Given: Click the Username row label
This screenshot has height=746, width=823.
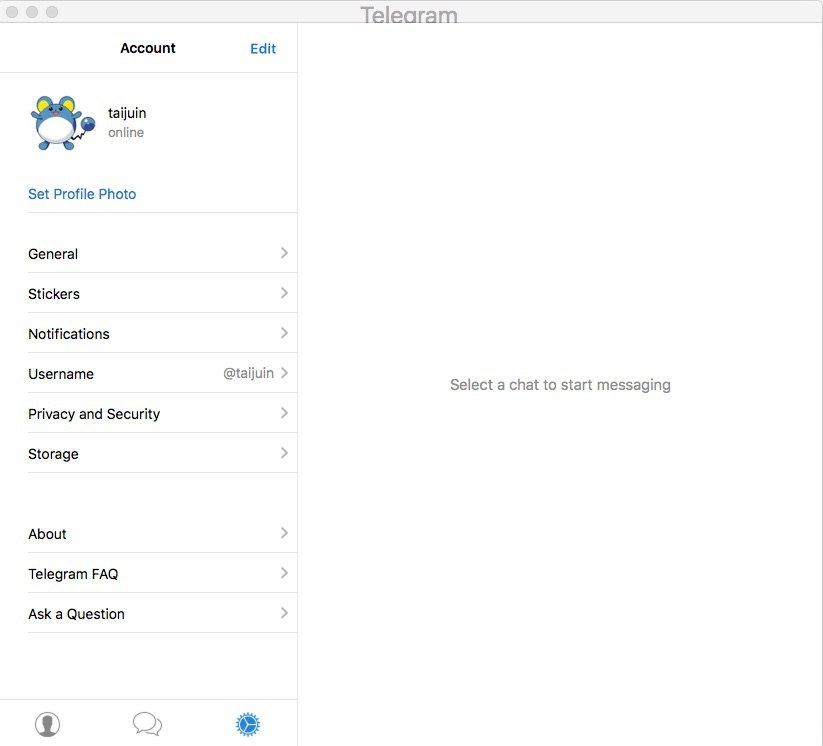Looking at the screenshot, I should pos(61,374).
